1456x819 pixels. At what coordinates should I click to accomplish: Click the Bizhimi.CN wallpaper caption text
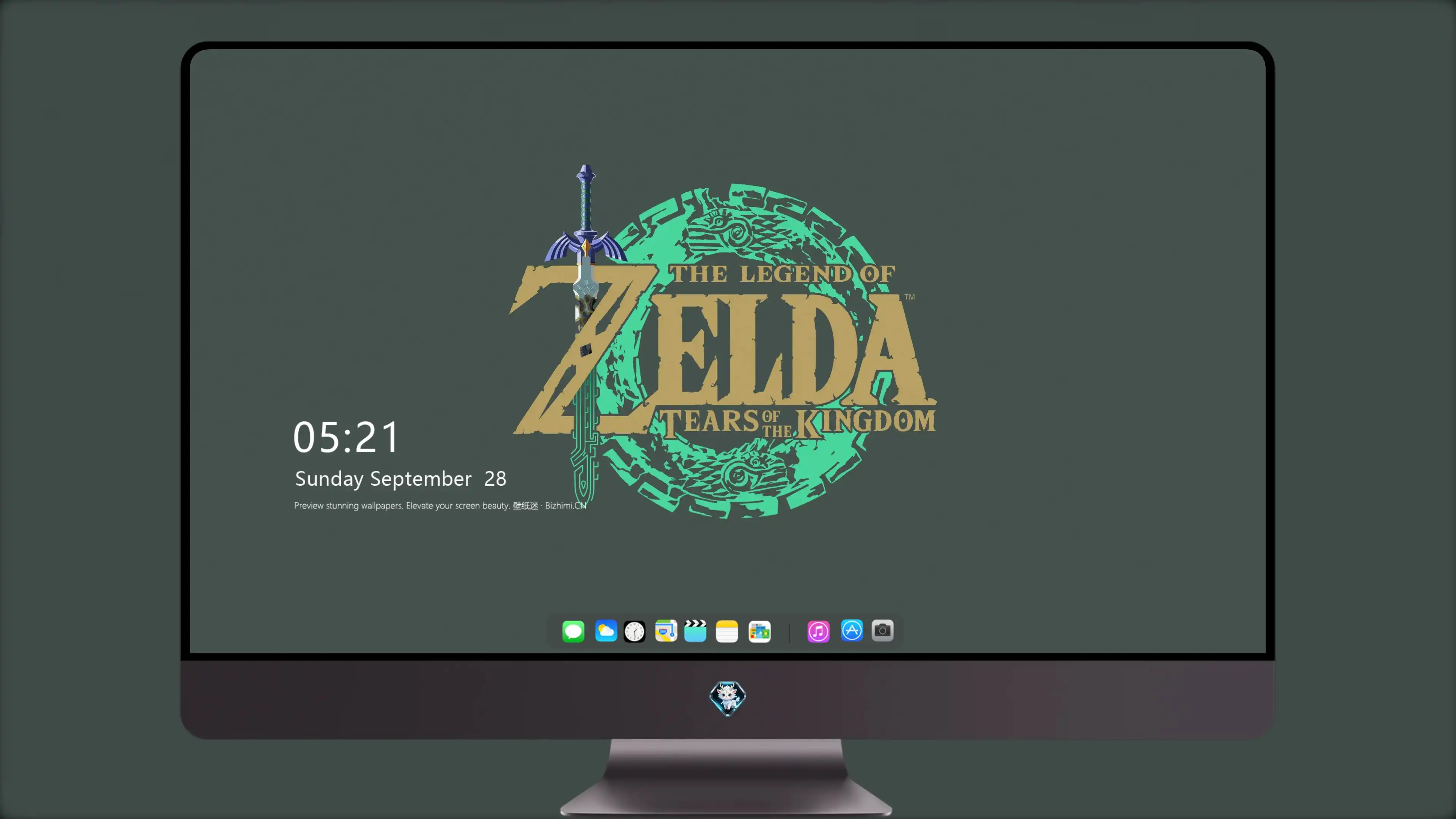[440, 505]
